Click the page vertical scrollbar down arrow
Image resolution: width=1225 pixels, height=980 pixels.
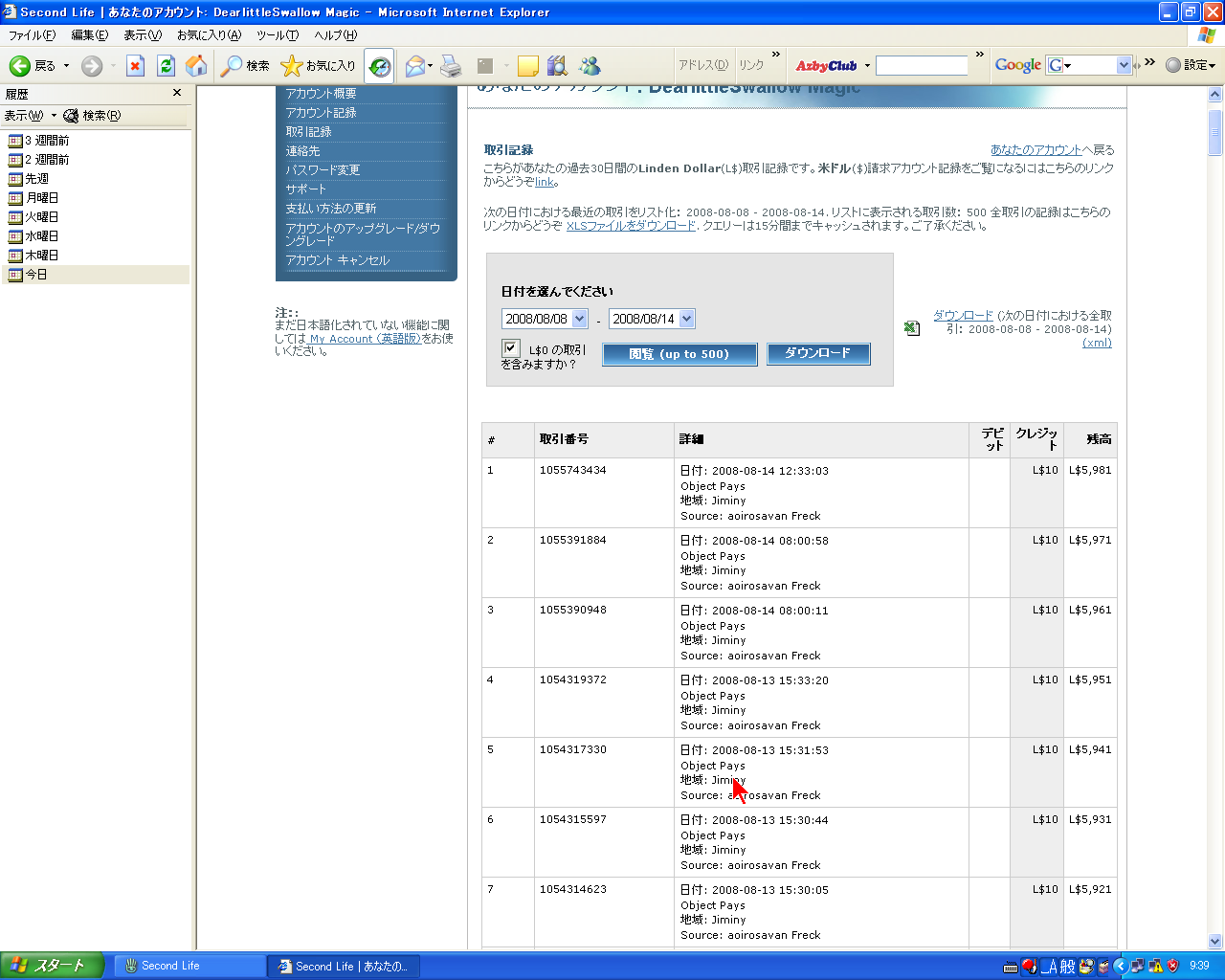(x=1215, y=941)
